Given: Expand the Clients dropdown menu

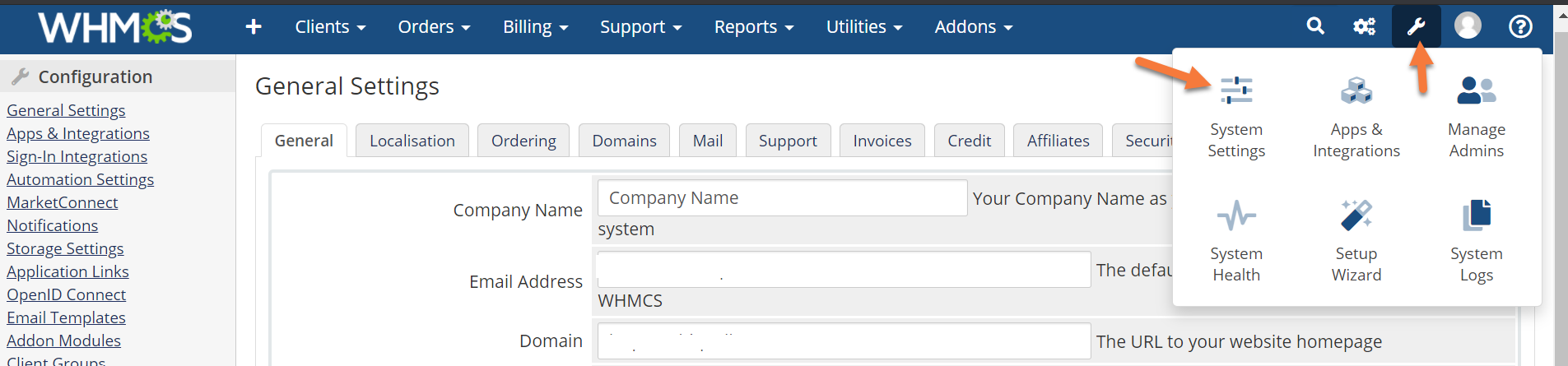Looking at the screenshot, I should pos(330,27).
